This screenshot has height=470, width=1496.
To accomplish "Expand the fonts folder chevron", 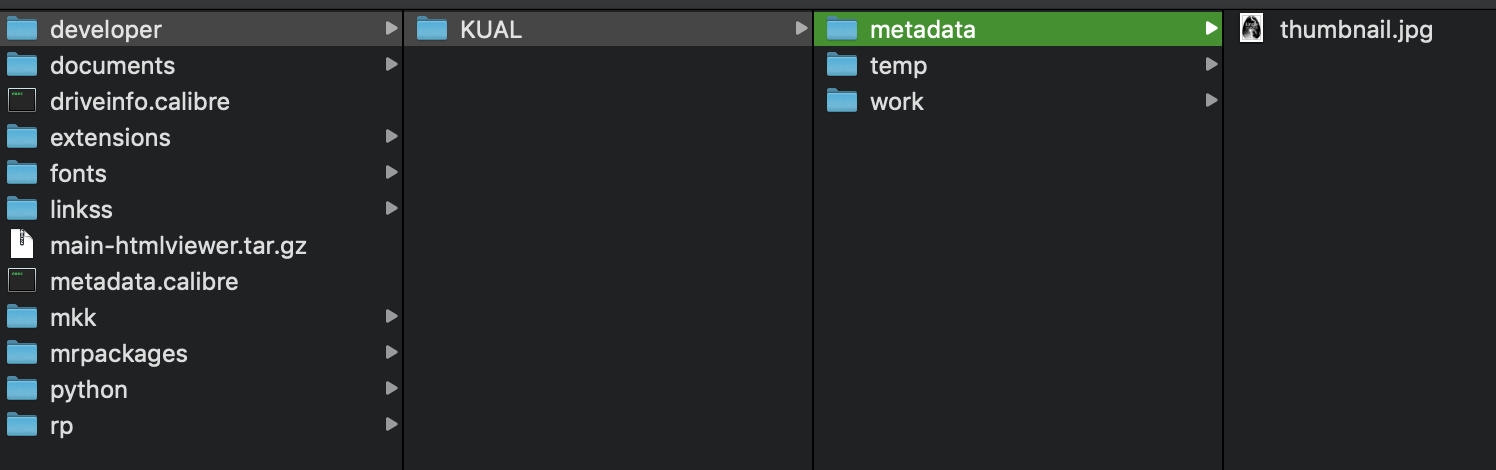I will click(391, 173).
